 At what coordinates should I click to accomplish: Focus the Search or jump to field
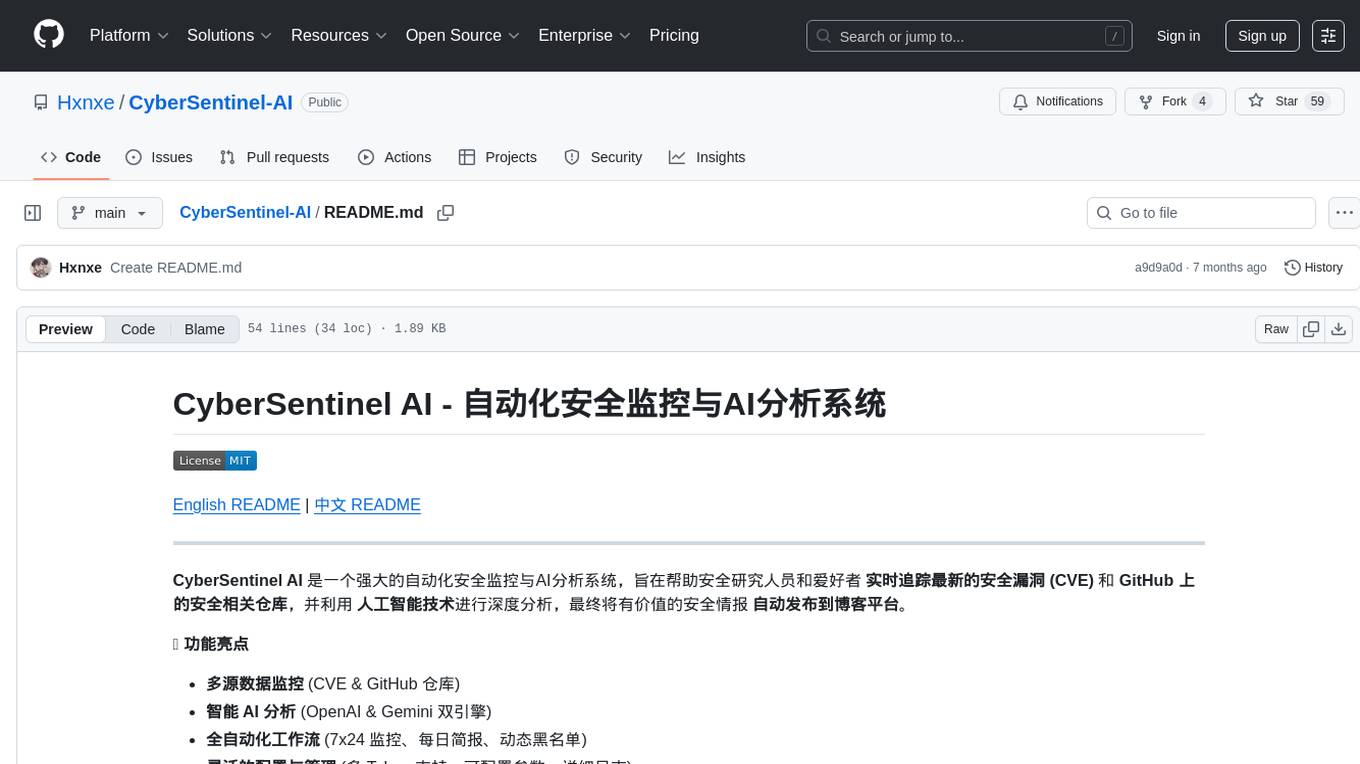969,36
